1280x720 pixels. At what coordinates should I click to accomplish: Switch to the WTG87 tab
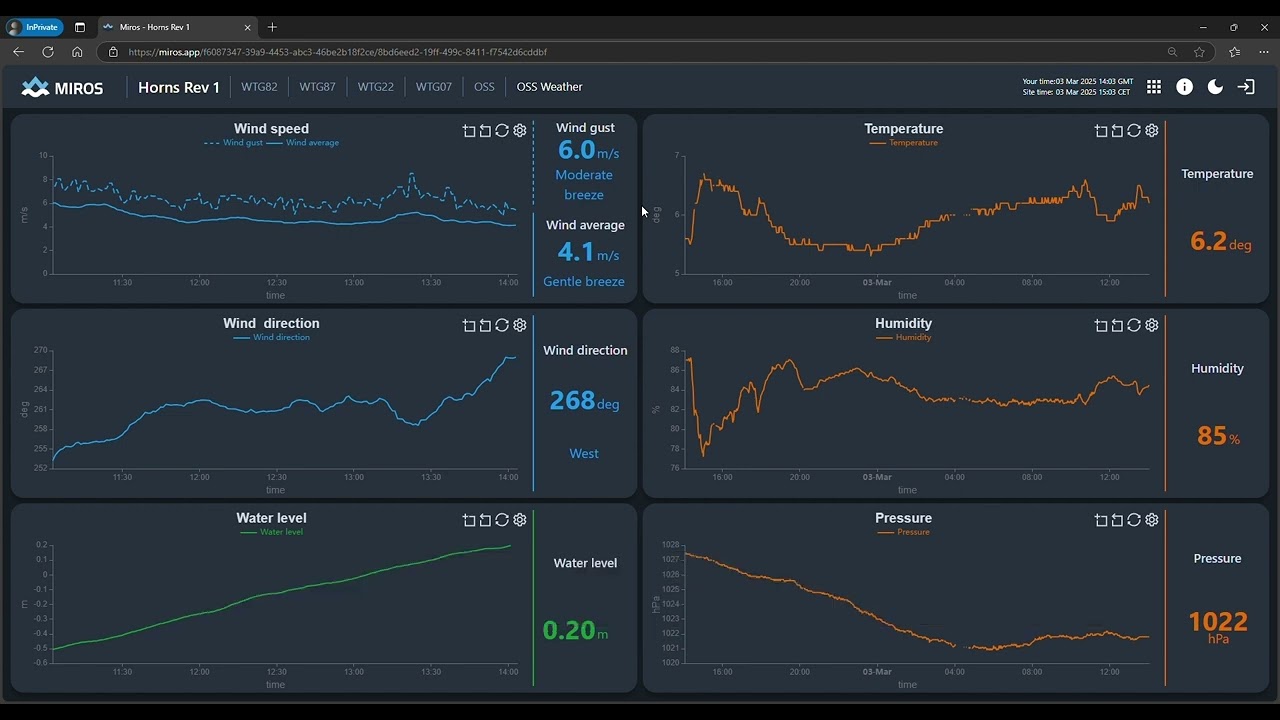point(318,87)
